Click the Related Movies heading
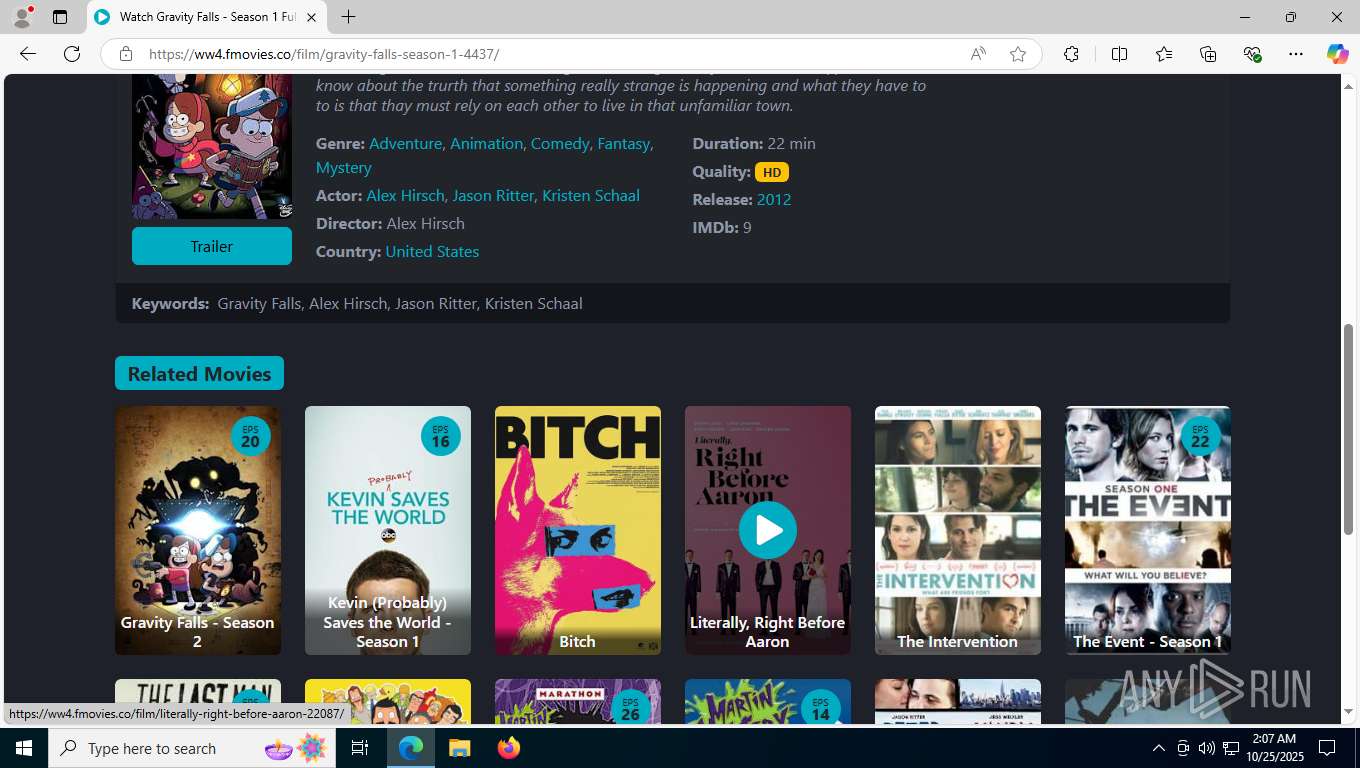1360x768 pixels. (x=199, y=373)
